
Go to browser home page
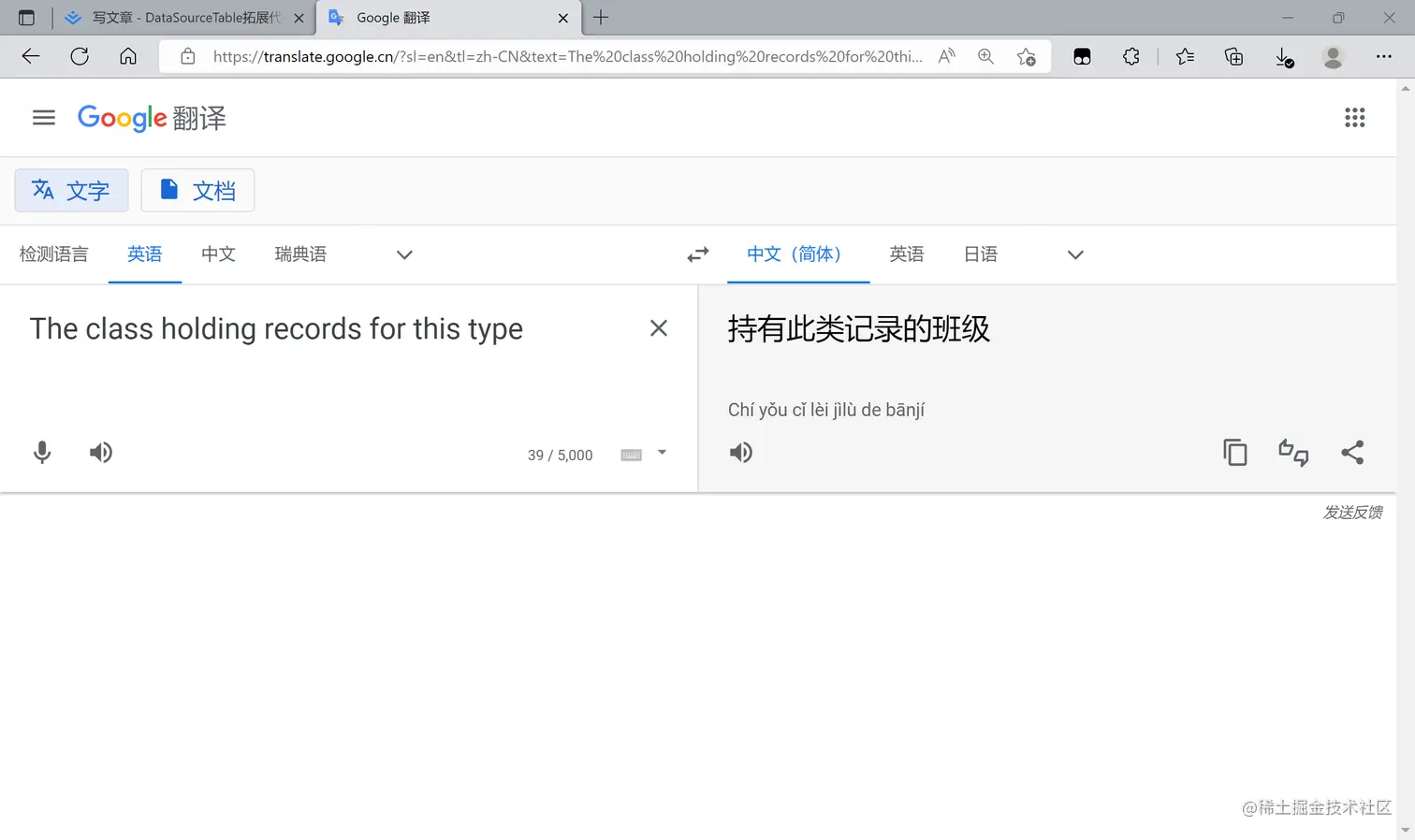[x=128, y=56]
